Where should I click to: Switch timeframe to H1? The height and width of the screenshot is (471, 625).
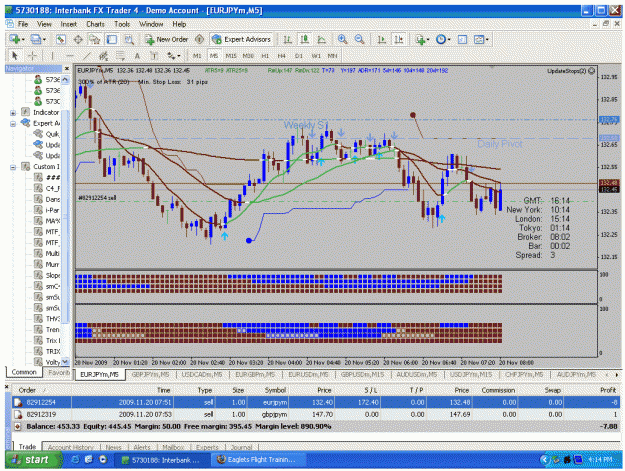click(265, 56)
